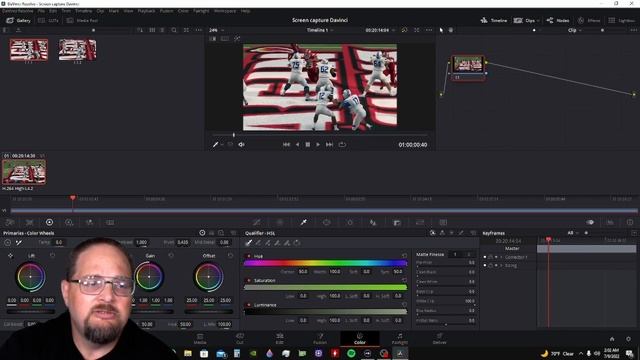Open the Playback menu

[x=146, y=11]
